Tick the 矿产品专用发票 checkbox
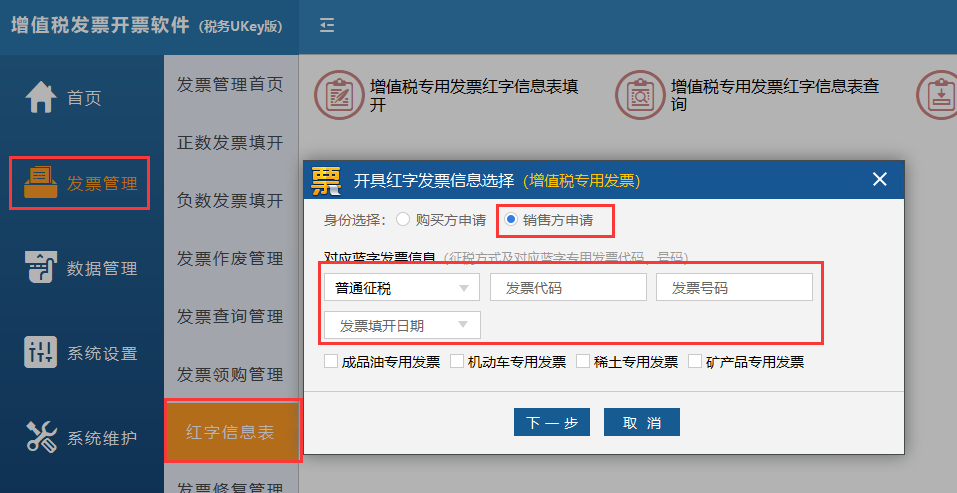The height and width of the screenshot is (493, 957). click(x=695, y=362)
